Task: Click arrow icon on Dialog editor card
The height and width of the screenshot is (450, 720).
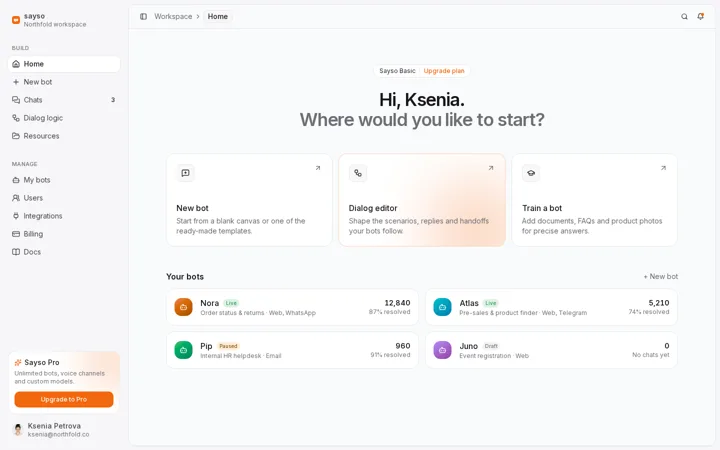Action: [x=490, y=168]
